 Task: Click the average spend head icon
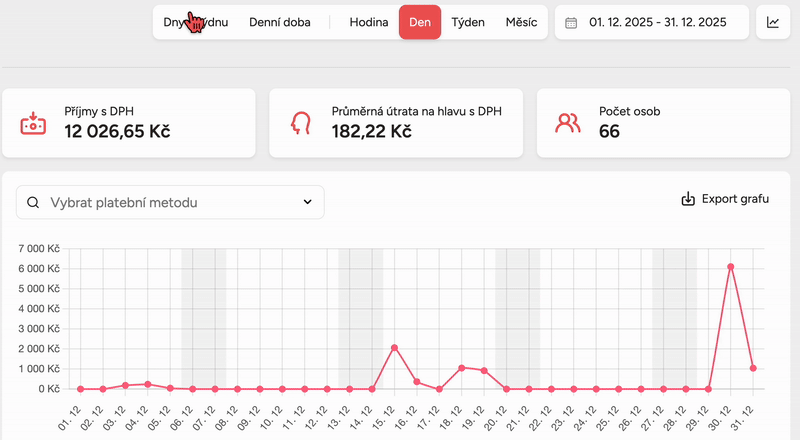click(300, 123)
